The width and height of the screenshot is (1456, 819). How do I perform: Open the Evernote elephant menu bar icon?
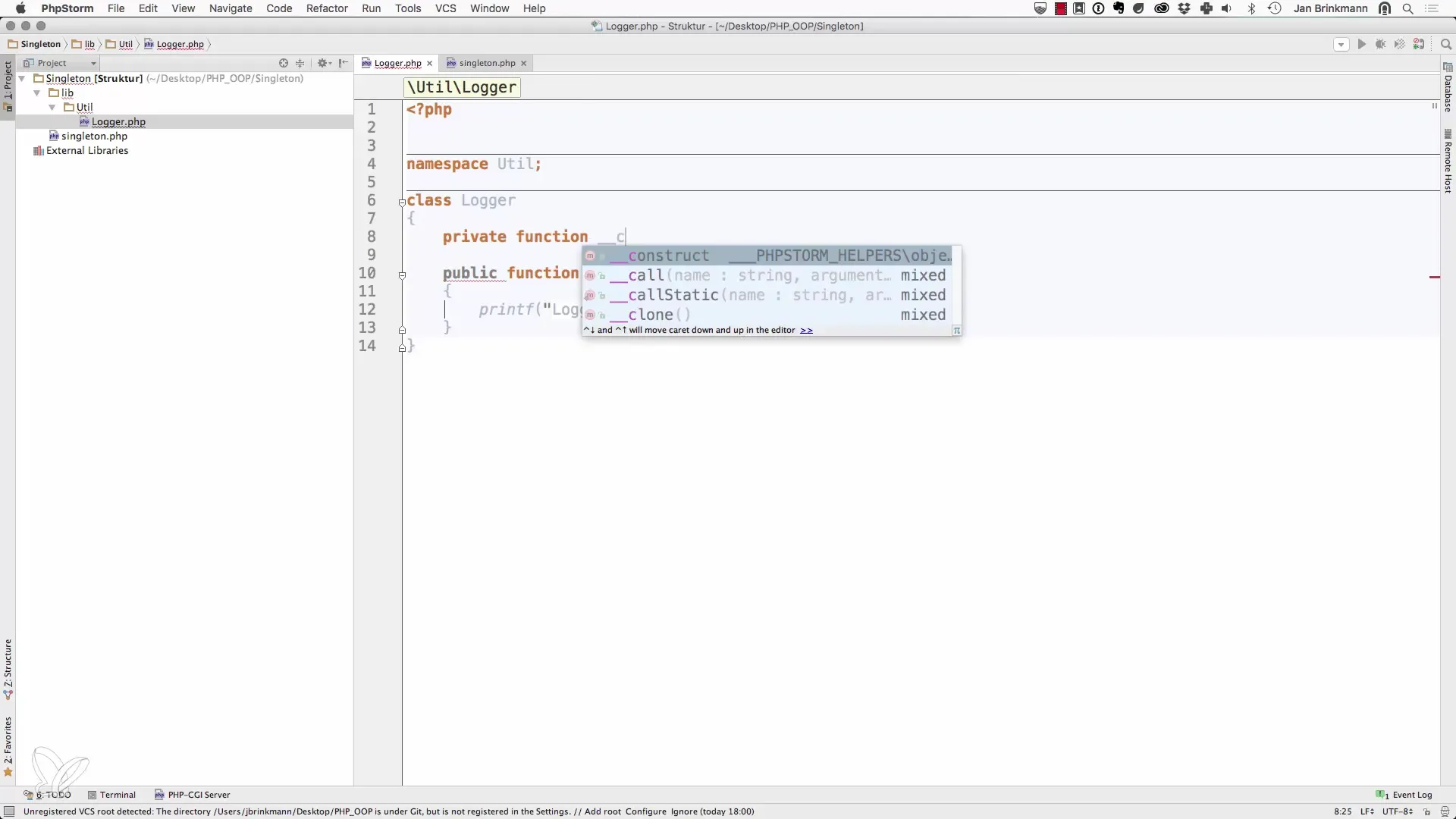point(1119,8)
